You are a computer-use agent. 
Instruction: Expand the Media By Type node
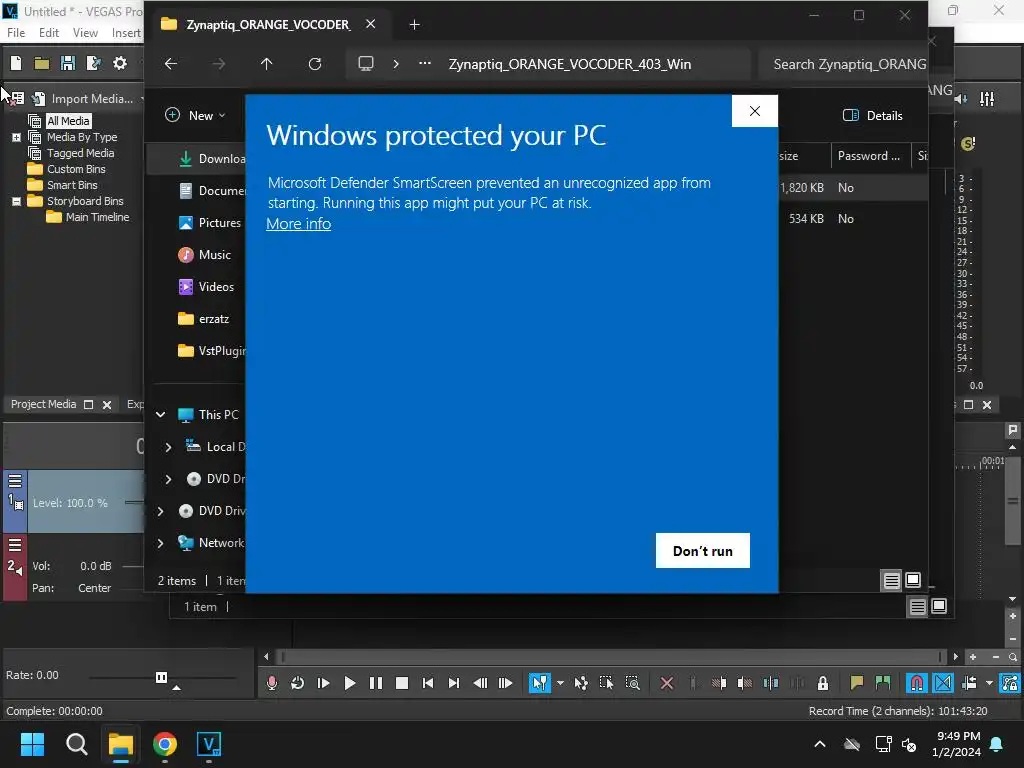click(x=16, y=137)
